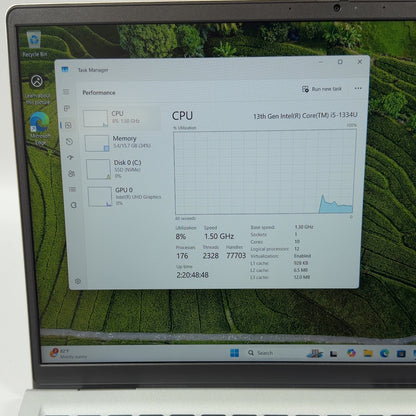
Task: Select the Performance page icon in sidebar
Action: click(68, 125)
